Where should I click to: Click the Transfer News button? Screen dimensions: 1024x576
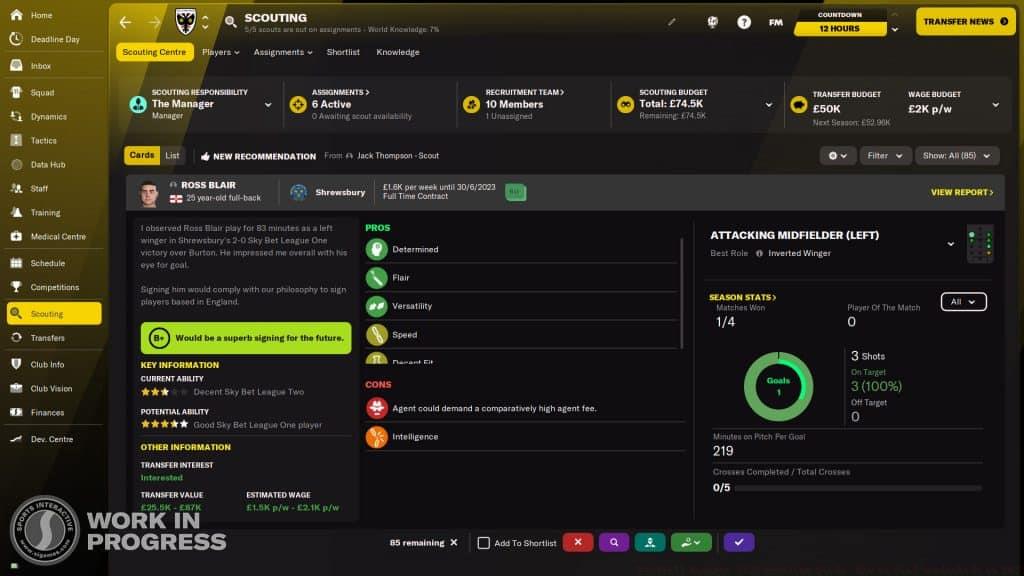click(965, 22)
